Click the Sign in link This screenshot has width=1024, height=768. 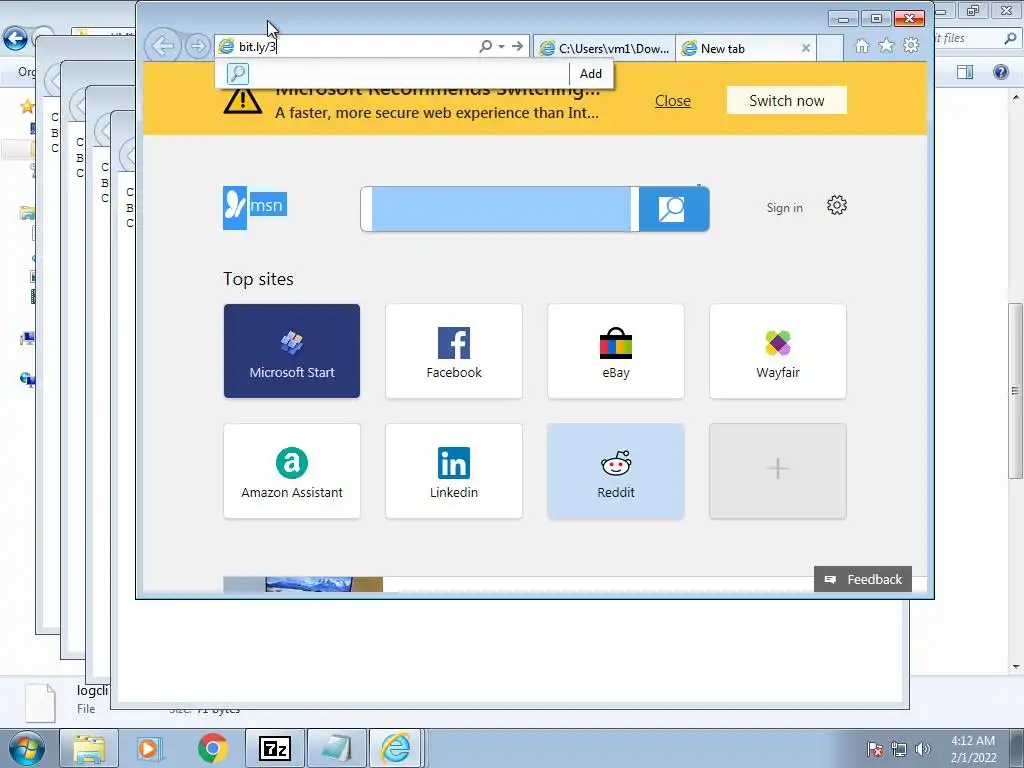(784, 208)
